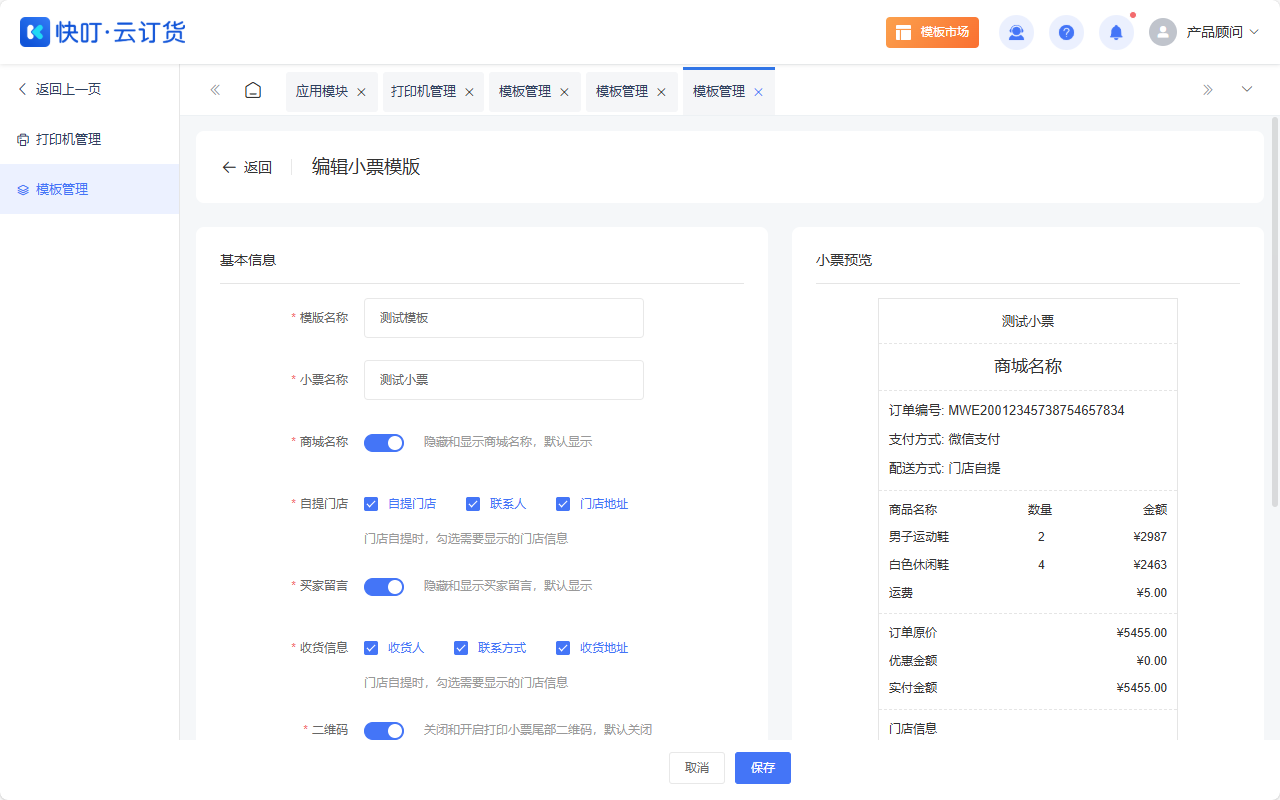Screen dimensions: 1280x800
Task: Click the 实付金额 row in preview
Action: coord(1028,688)
